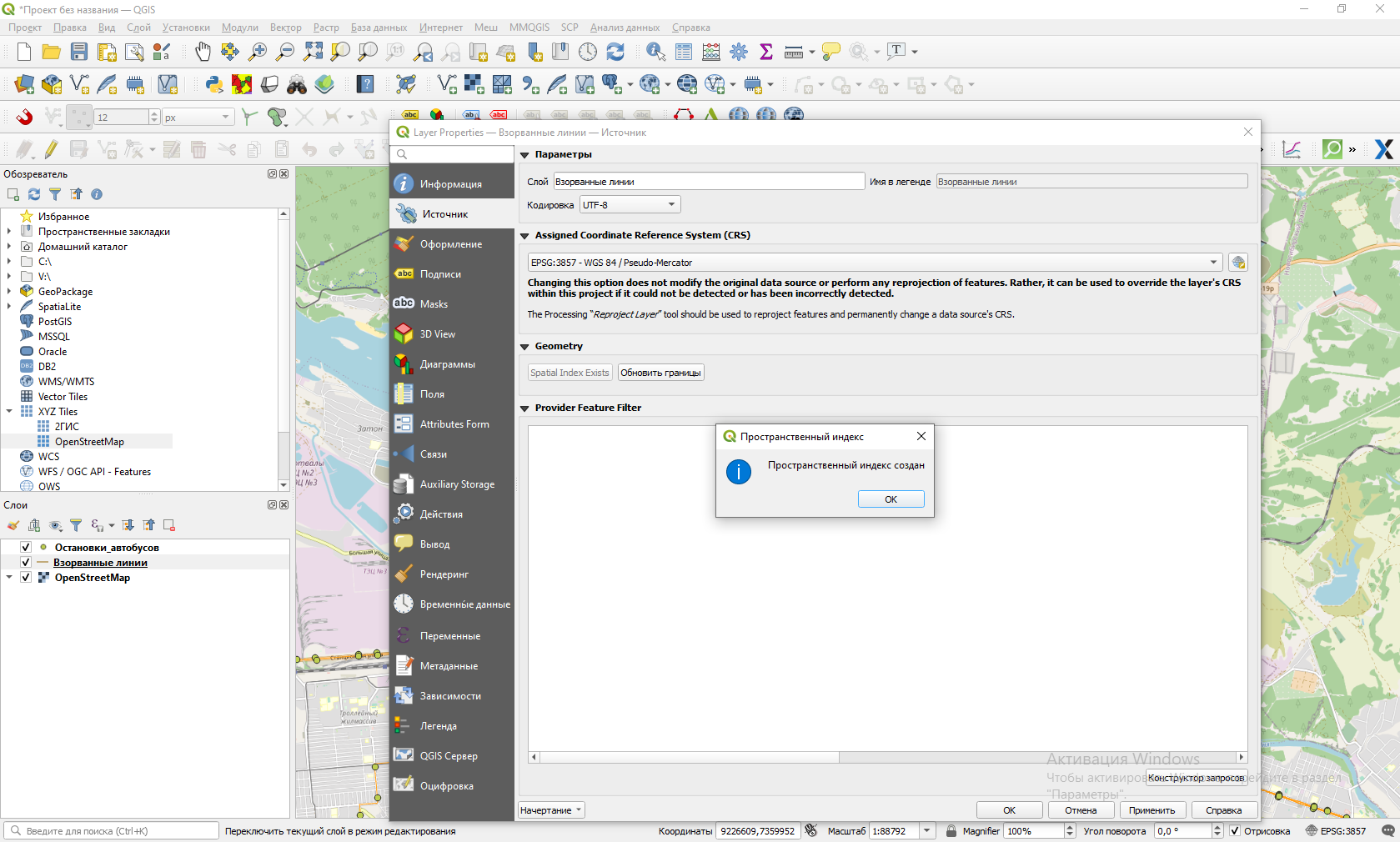The height and width of the screenshot is (842, 1400).
Task: Confirm spatial index message with OK
Action: click(x=891, y=499)
